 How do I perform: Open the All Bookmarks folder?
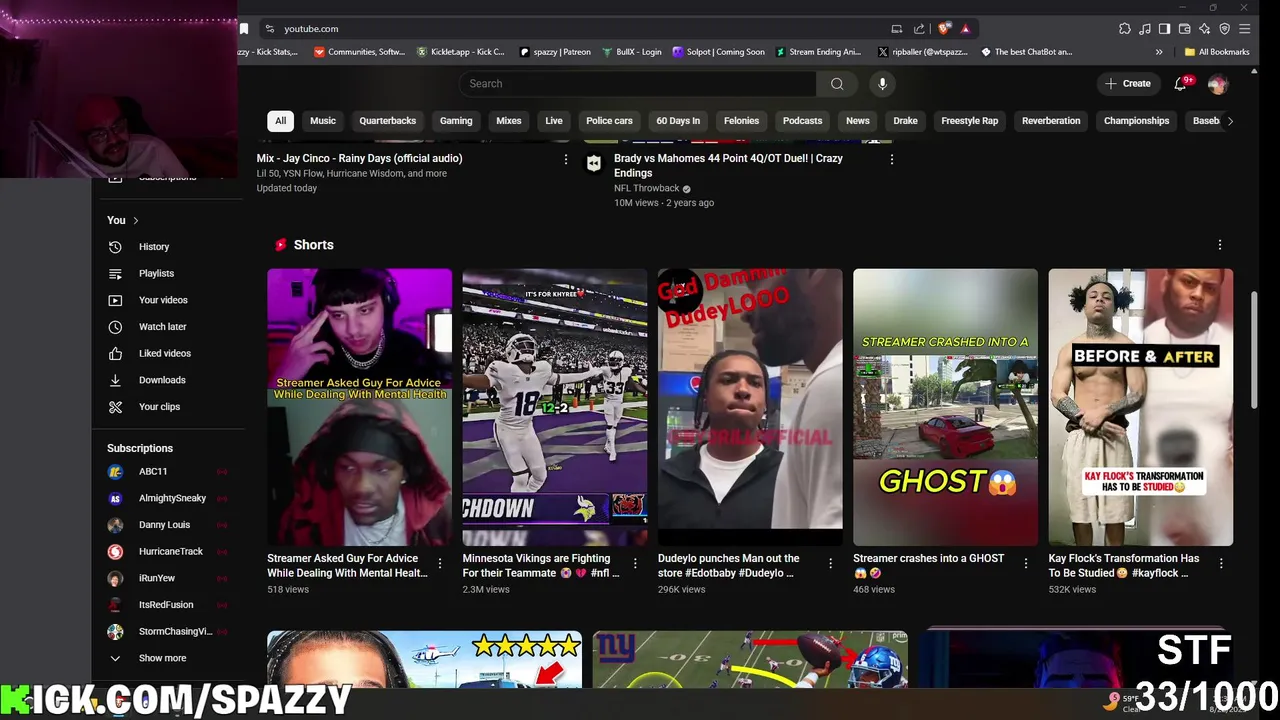tap(1217, 52)
